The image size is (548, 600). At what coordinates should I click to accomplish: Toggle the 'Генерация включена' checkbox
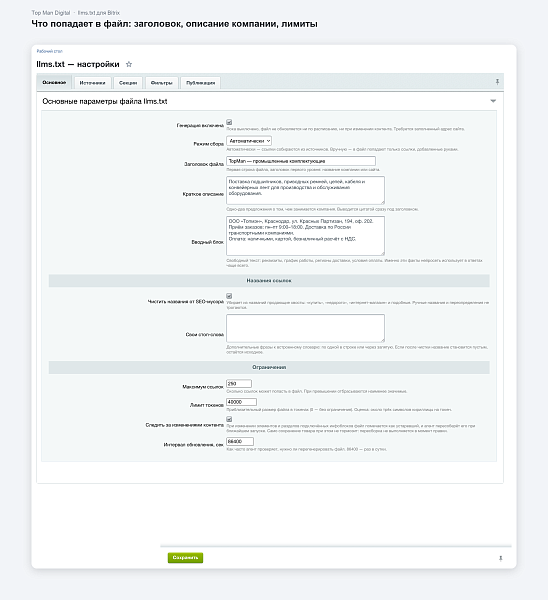pos(229,122)
